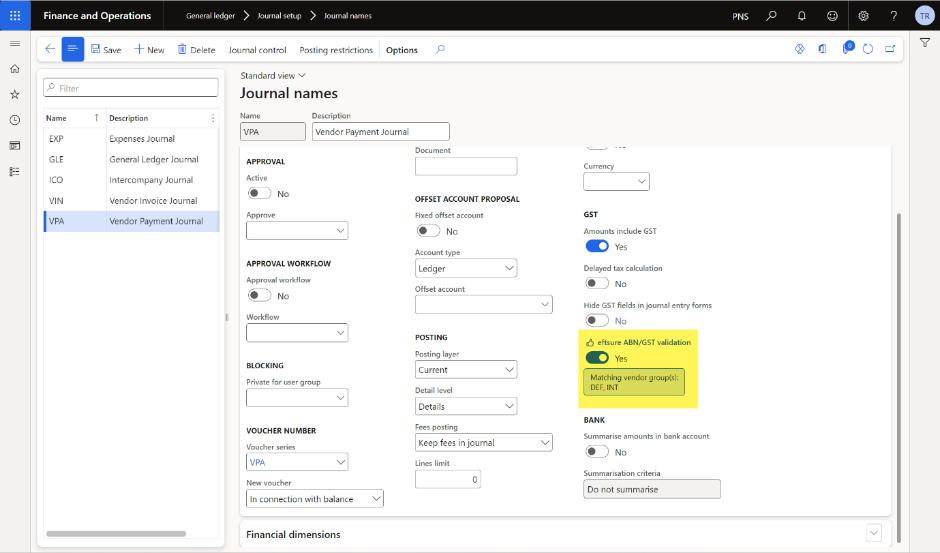Expand the navigation pane hamburger

[x=15, y=44]
